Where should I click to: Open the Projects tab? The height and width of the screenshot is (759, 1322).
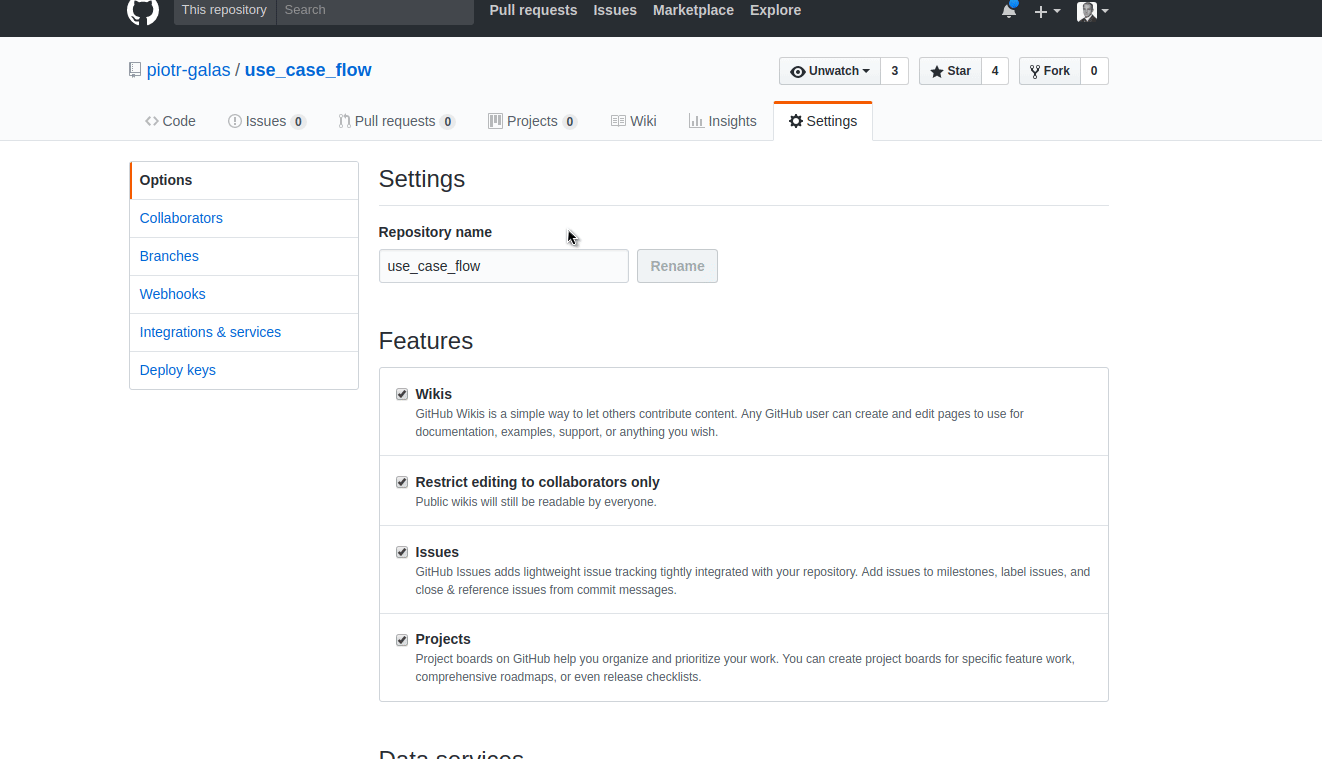pos(533,121)
